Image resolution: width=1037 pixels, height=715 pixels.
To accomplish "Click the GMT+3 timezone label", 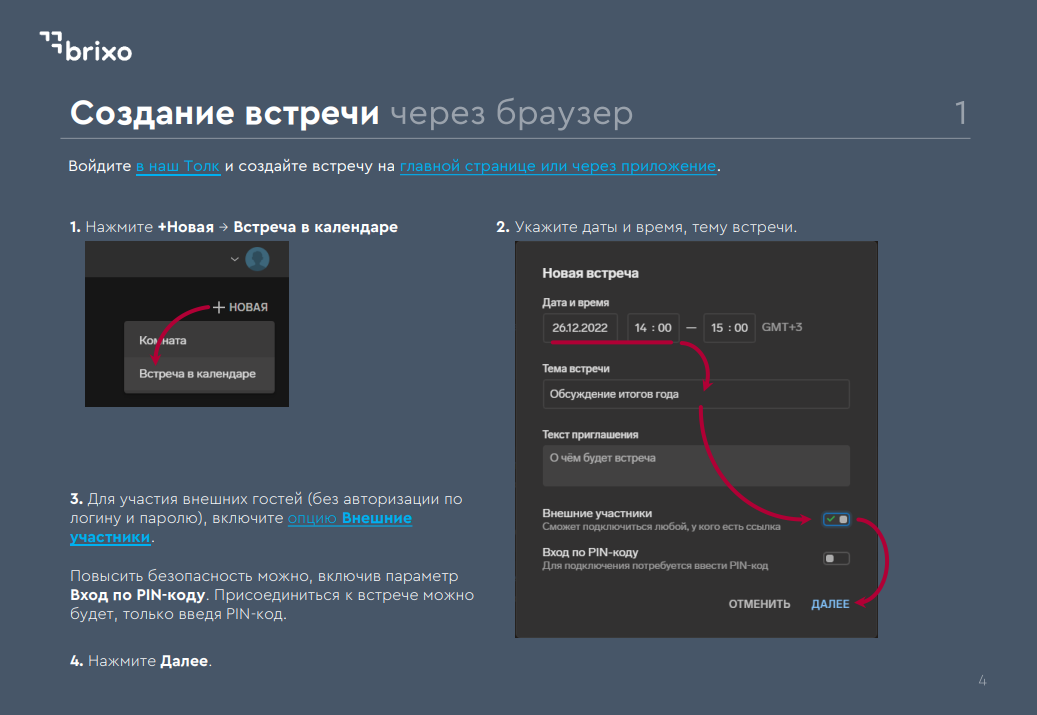I will coord(782,328).
